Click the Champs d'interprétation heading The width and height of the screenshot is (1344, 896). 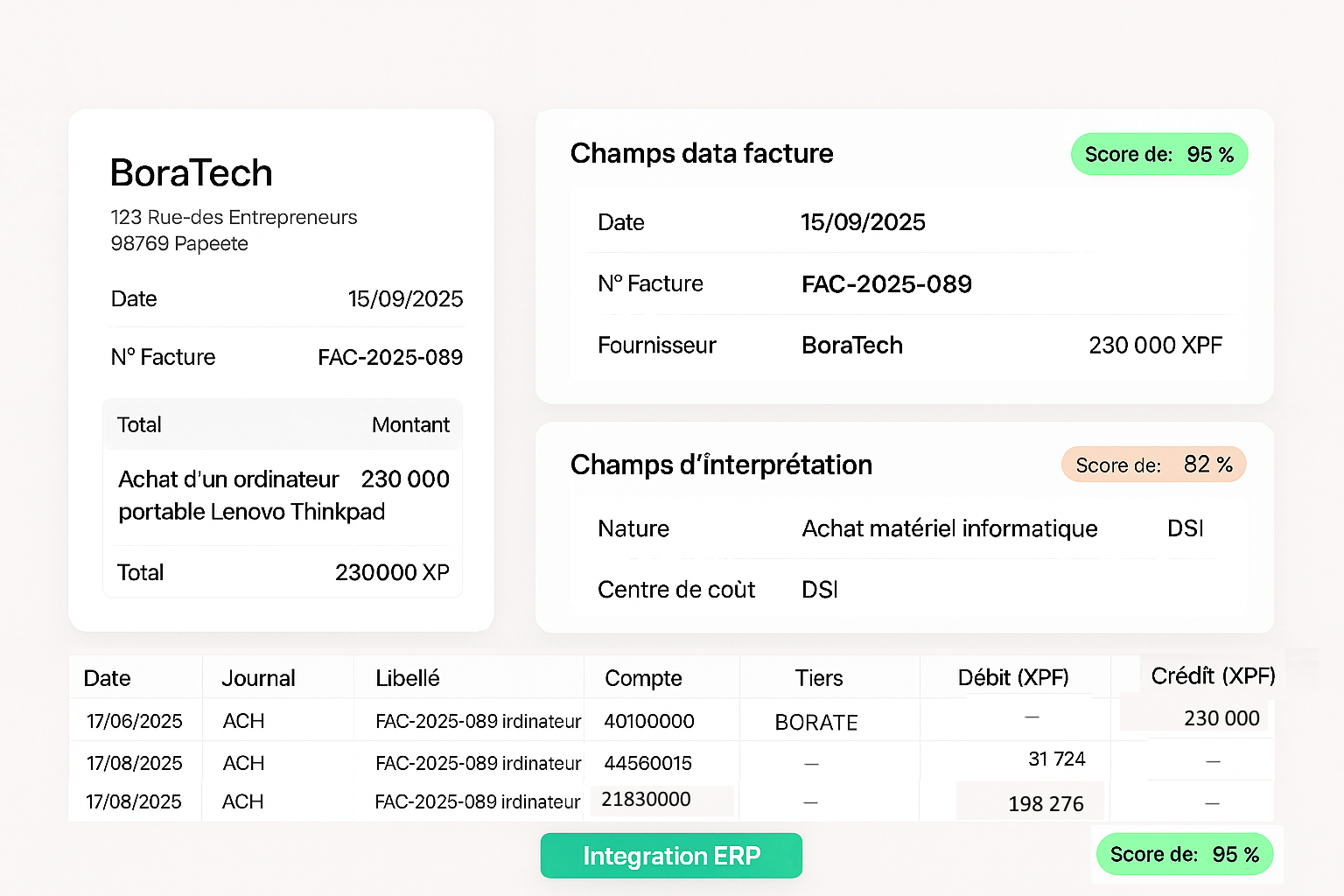pyautogui.click(x=721, y=465)
